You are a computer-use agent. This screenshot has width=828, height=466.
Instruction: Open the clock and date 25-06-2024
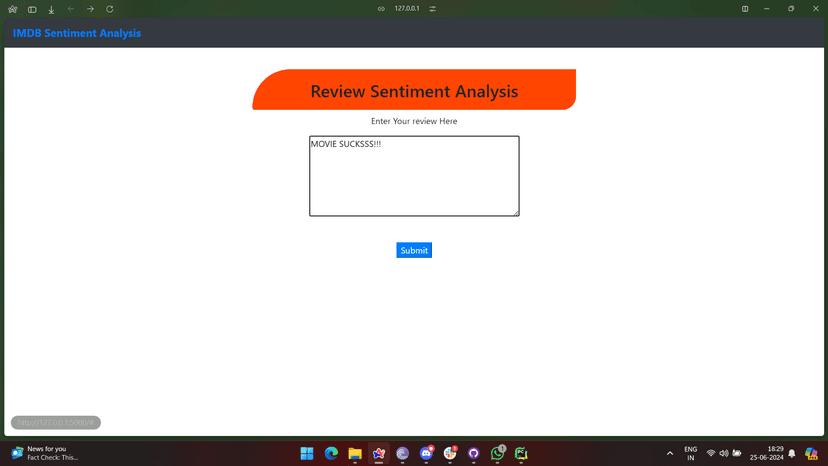click(x=767, y=453)
